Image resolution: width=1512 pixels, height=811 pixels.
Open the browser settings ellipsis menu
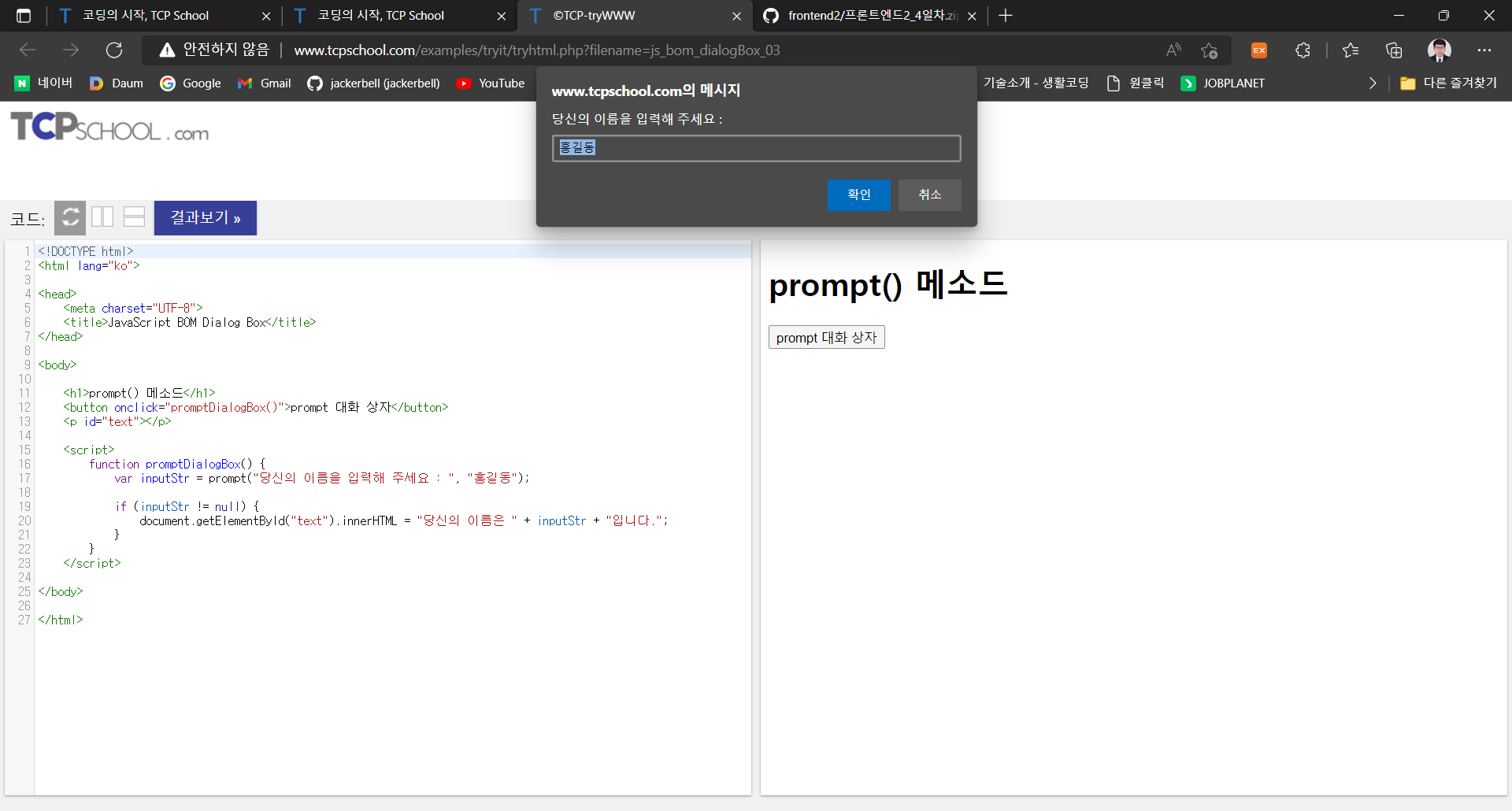click(x=1484, y=50)
